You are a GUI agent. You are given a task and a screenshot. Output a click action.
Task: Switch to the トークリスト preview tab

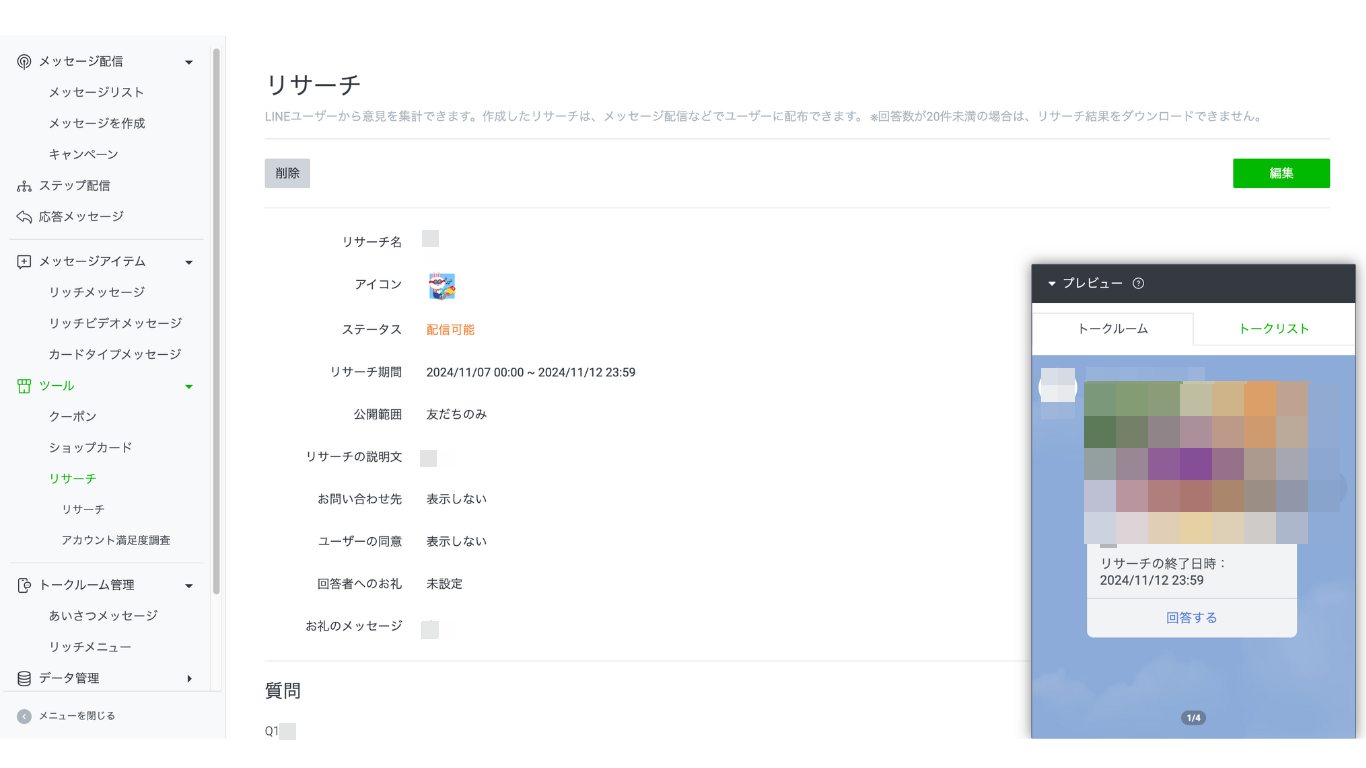[1274, 329]
